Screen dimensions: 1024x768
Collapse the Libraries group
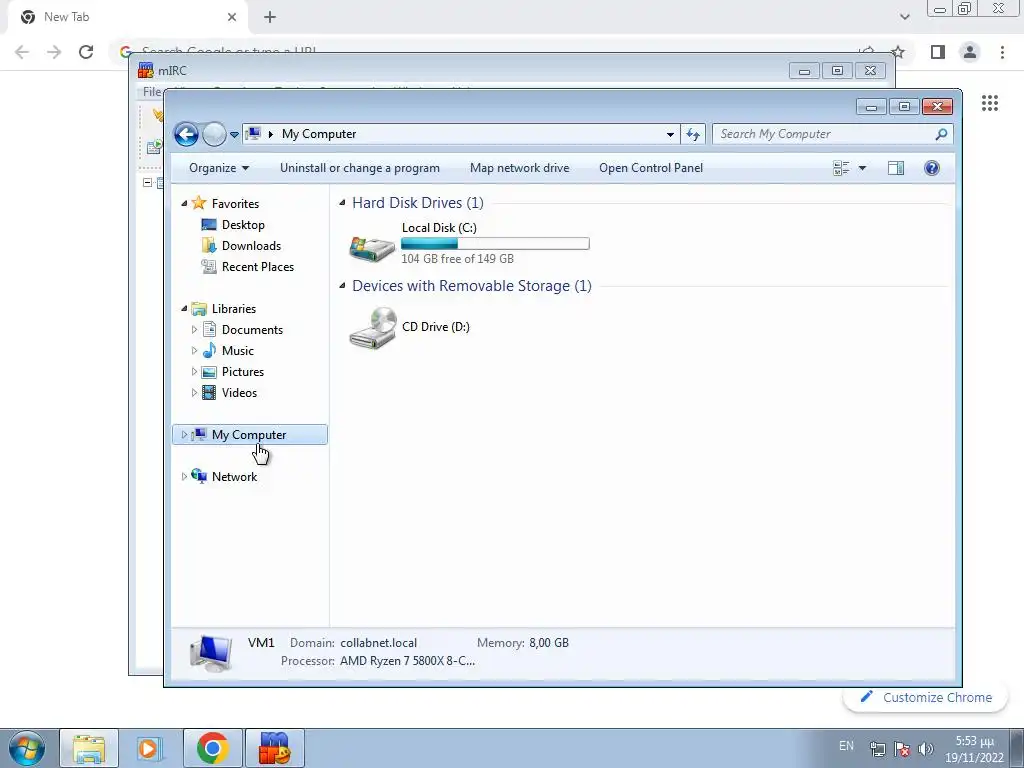(x=184, y=308)
